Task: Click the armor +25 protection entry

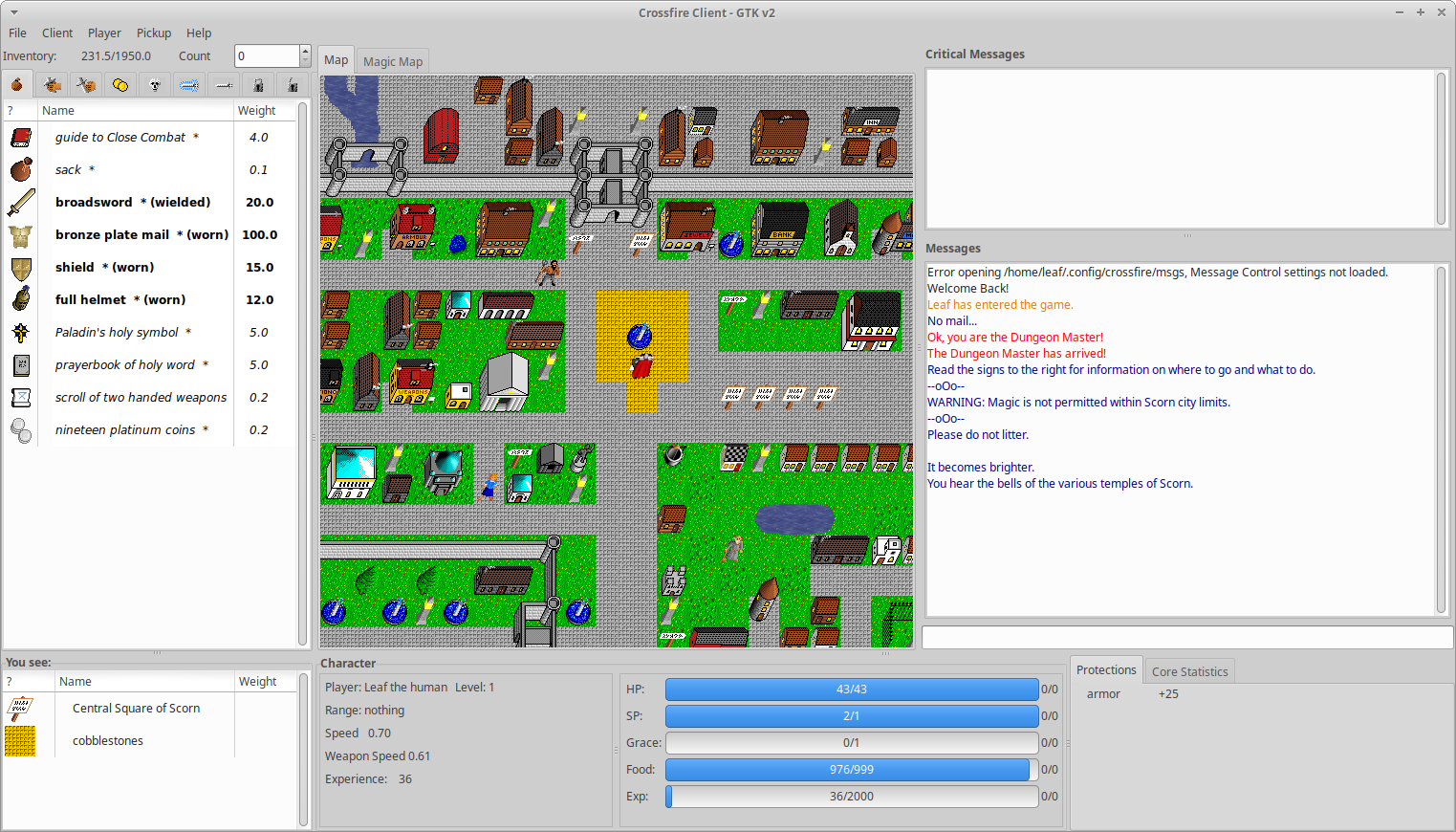Action: click(1132, 694)
